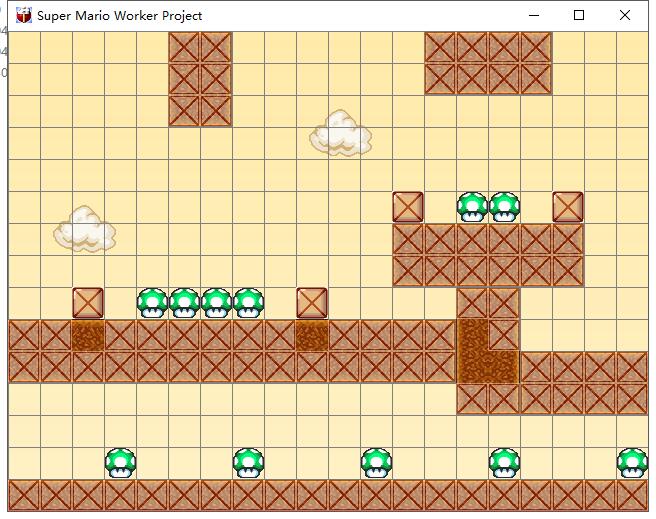This screenshot has width=656, height=519.
Task: Click the light crate block right of the four mushrooms
Action: click(x=312, y=303)
